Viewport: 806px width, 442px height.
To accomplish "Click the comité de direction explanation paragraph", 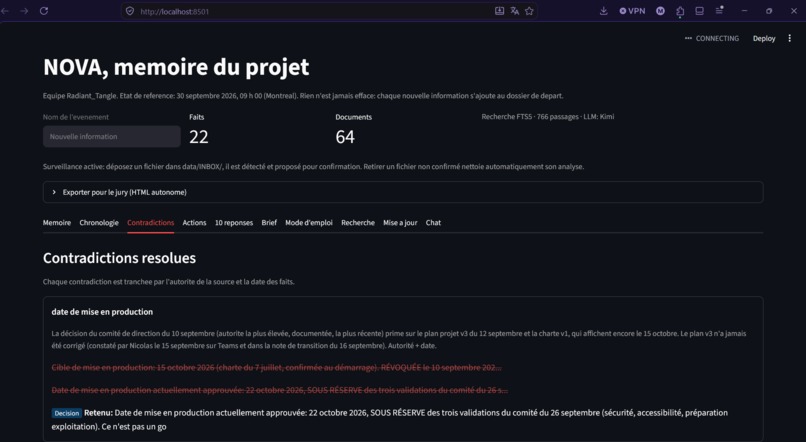I will [x=399, y=340].
